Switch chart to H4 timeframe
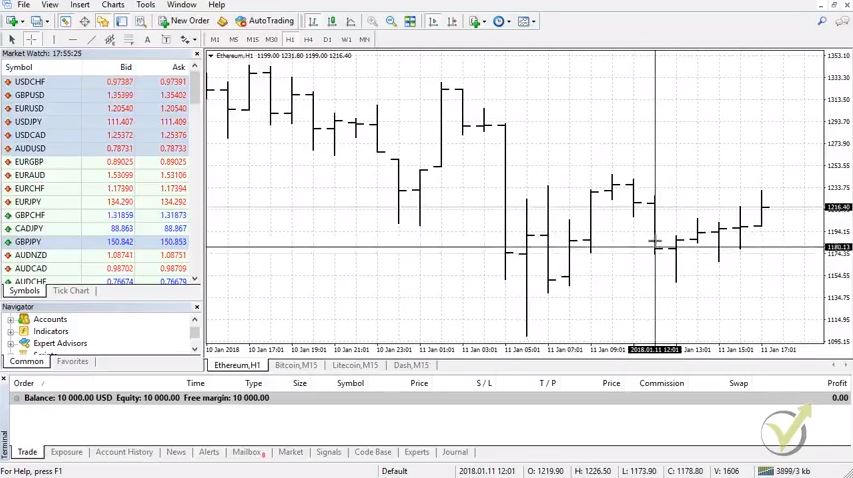 click(308, 40)
